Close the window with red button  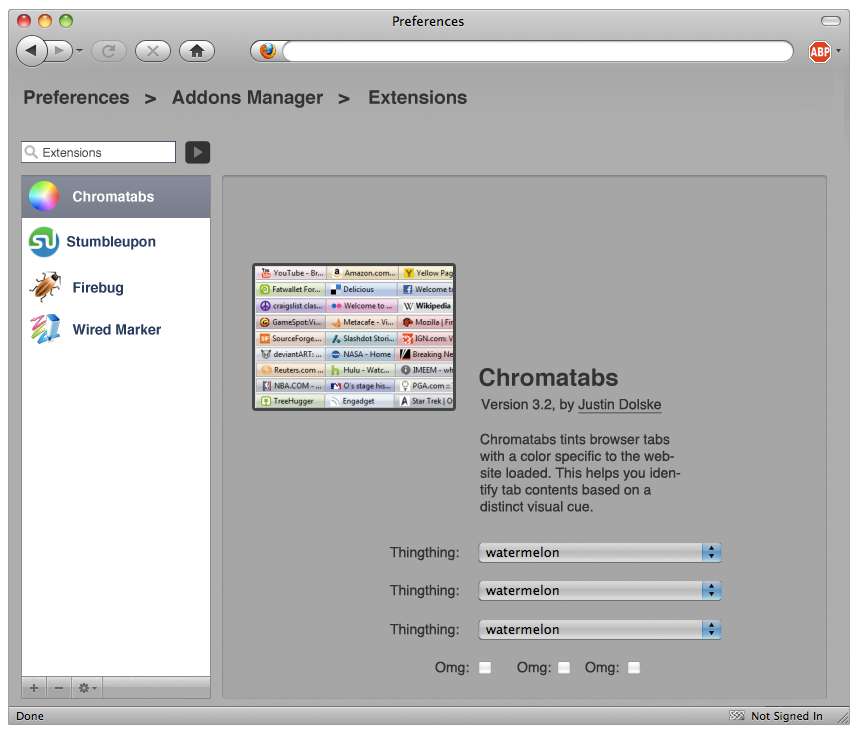pyautogui.click(x=24, y=21)
